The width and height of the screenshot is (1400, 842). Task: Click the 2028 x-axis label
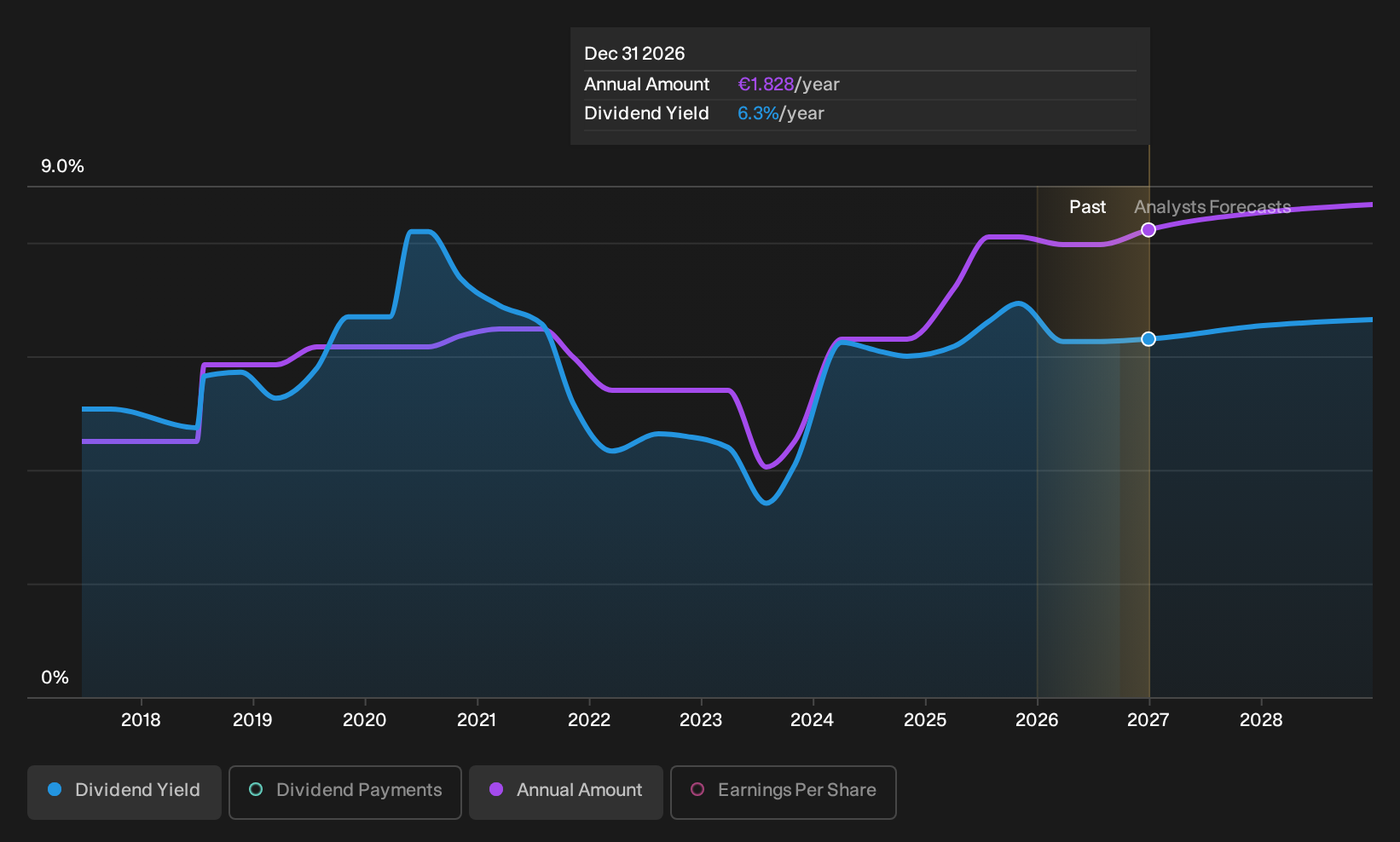click(1261, 720)
